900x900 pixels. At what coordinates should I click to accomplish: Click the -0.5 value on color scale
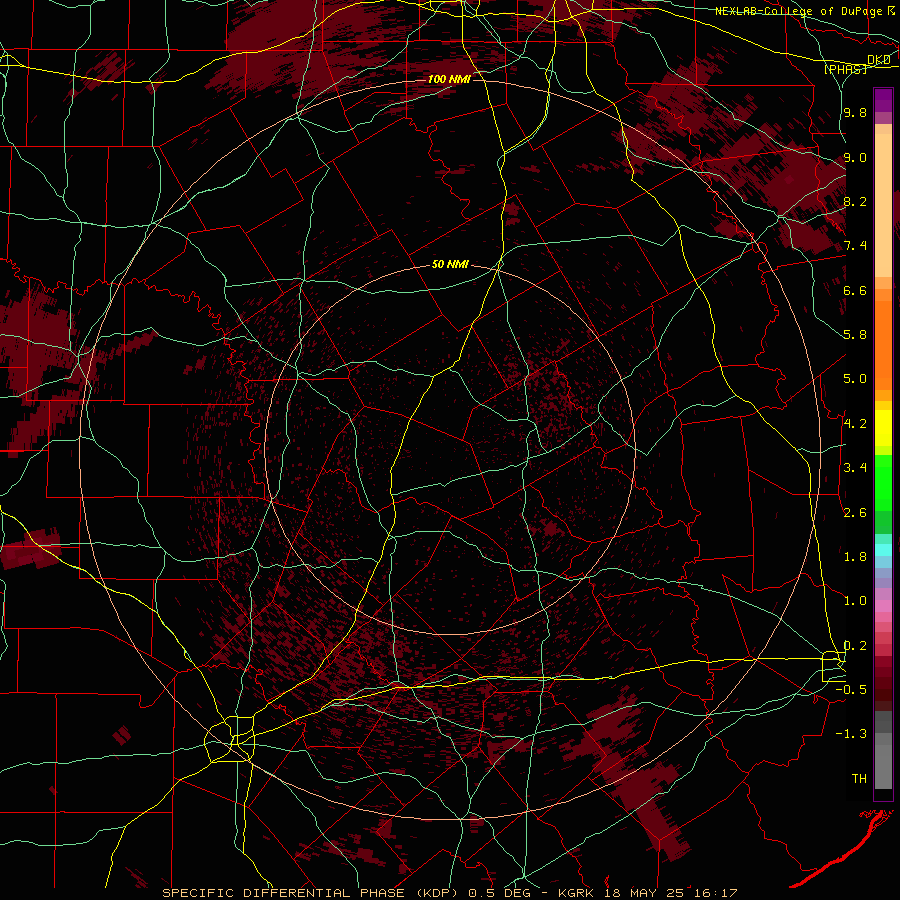point(851,690)
